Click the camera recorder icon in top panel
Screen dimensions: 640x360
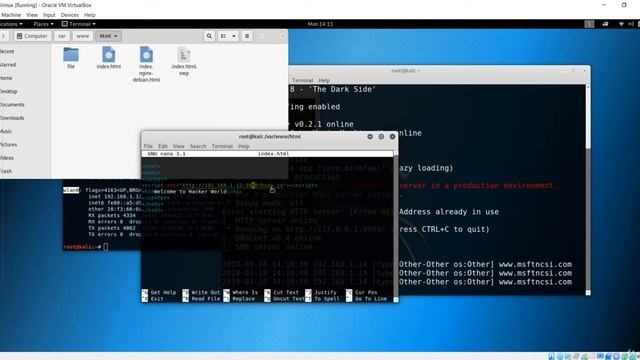click(605, 24)
